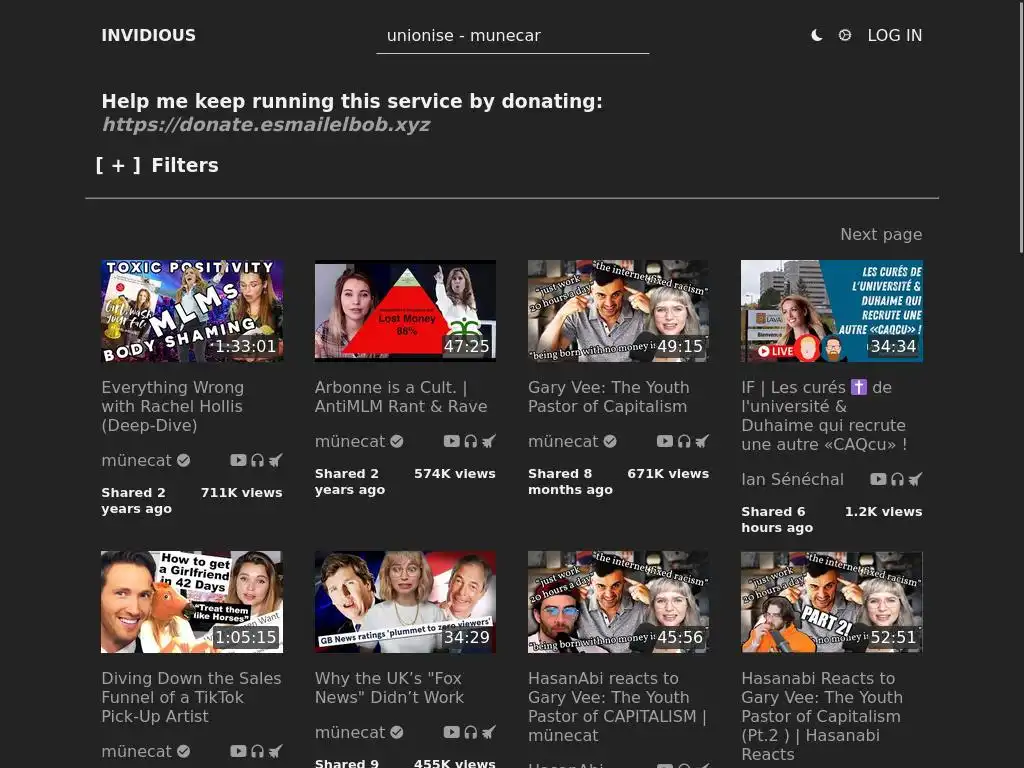Watch Rachel Hollis video on YouTube icon
Viewport: 1024px width, 768px height.
point(238,460)
